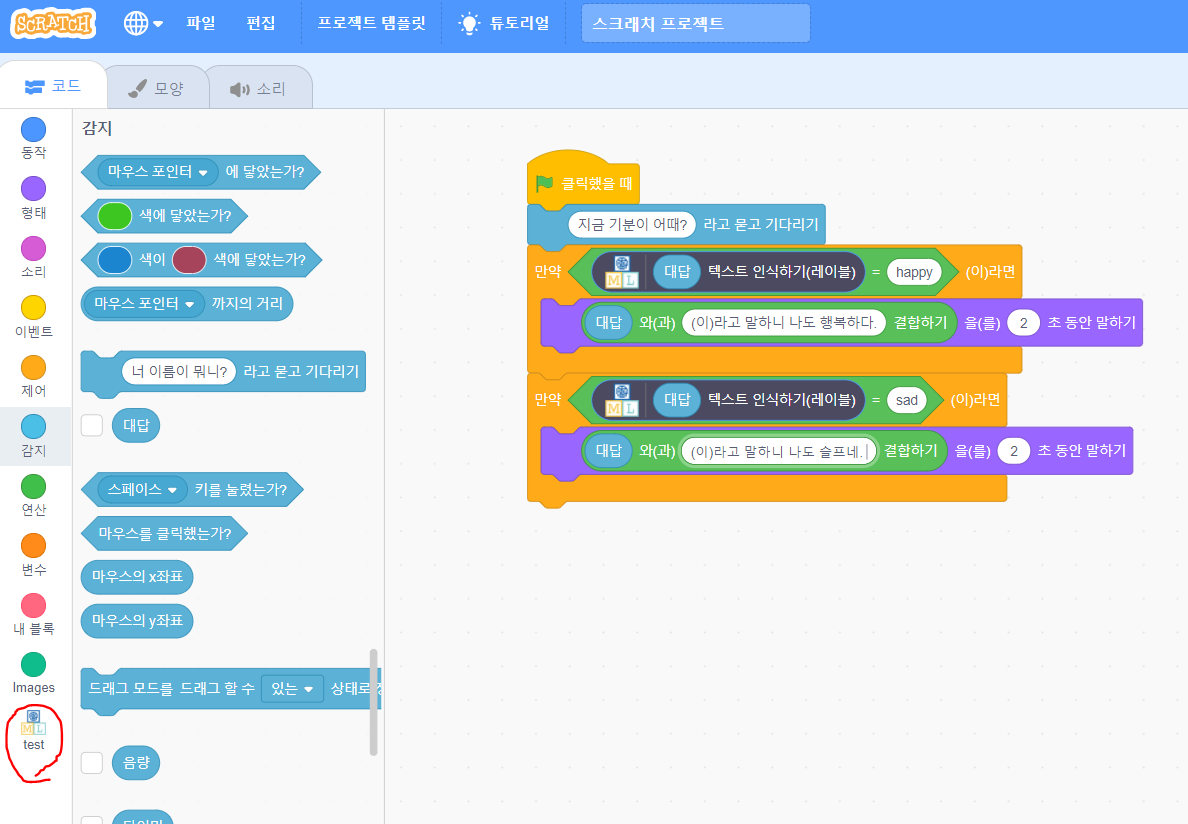Click the speaker icon on 소리 tab
The width and height of the screenshot is (1188, 824).
239,89
